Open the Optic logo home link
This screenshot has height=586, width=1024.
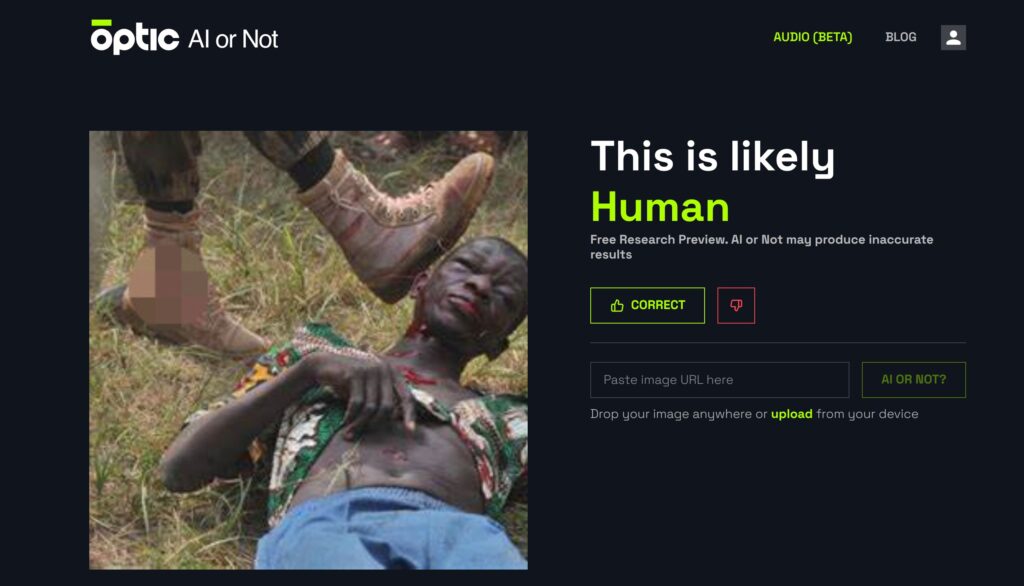click(135, 37)
